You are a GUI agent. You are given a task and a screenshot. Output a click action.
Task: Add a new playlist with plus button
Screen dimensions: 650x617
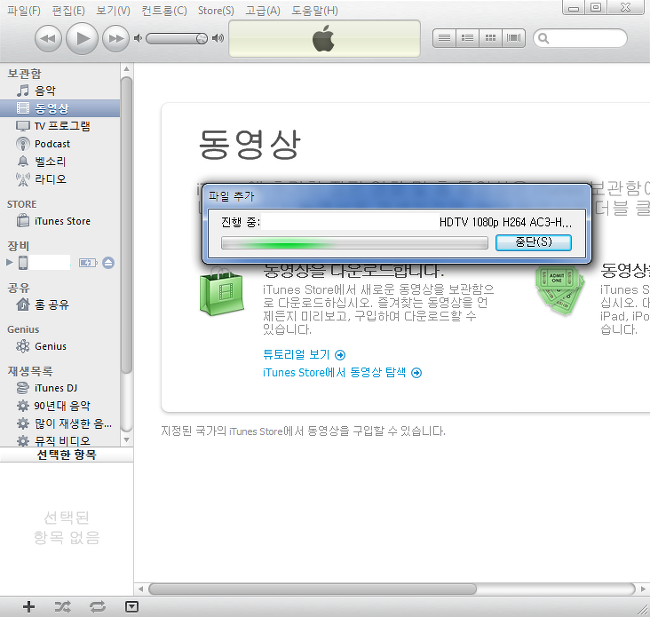29,607
